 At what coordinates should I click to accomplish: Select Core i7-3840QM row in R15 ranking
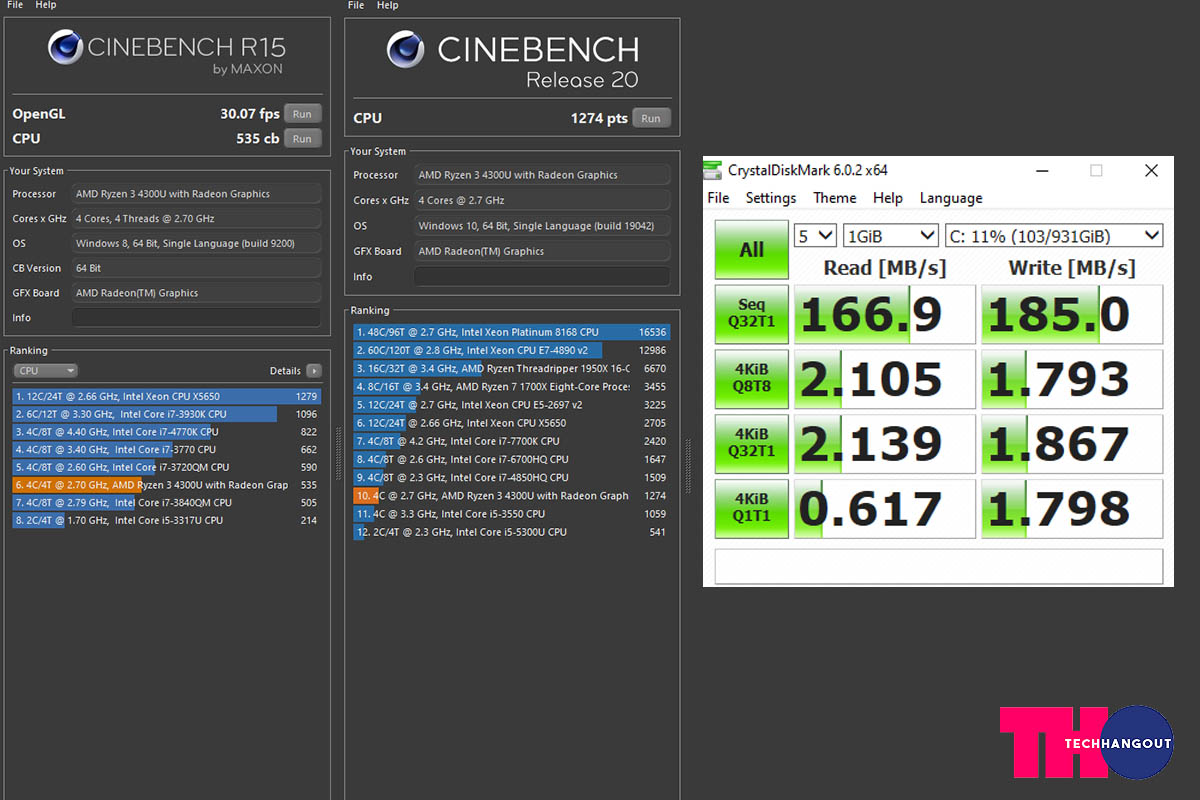(167, 503)
